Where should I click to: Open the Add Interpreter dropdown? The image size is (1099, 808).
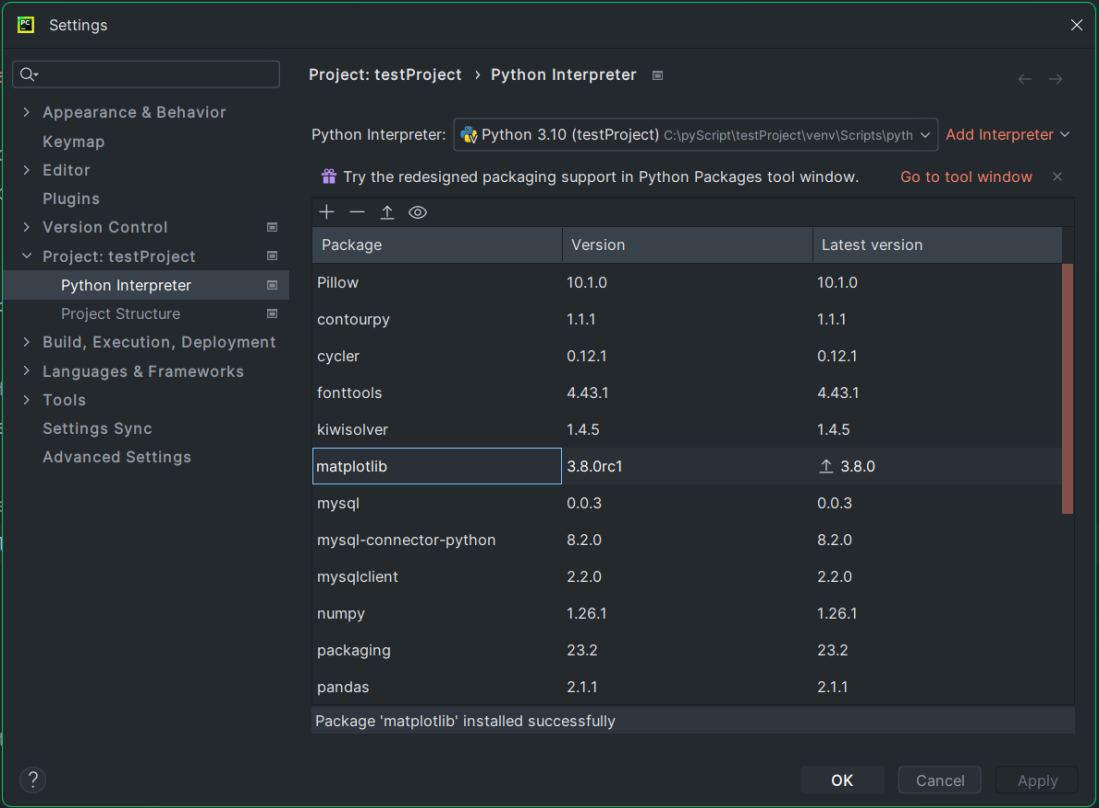1007,135
